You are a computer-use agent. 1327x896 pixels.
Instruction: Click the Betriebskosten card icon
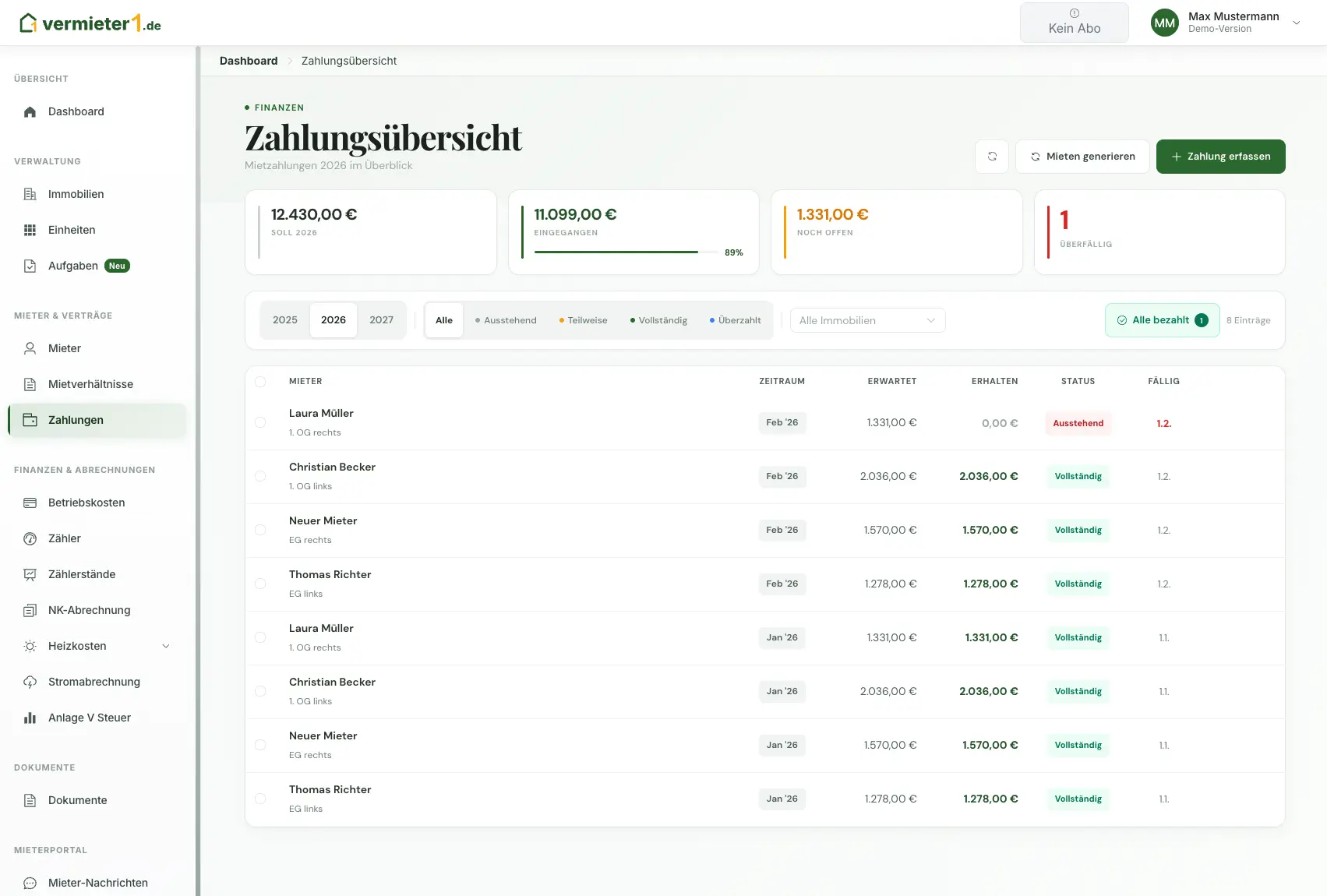tap(30, 503)
